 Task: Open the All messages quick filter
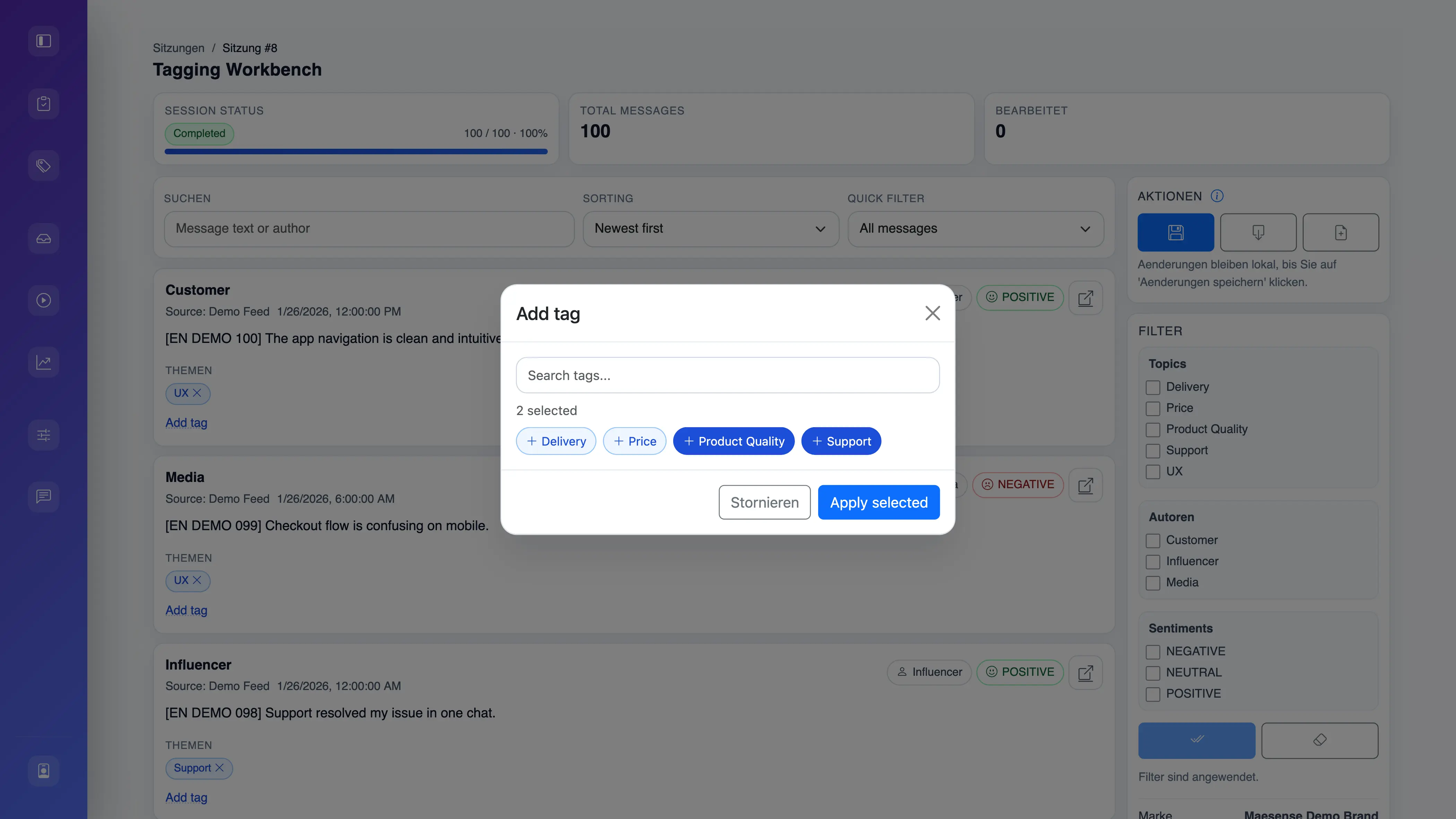974,229
